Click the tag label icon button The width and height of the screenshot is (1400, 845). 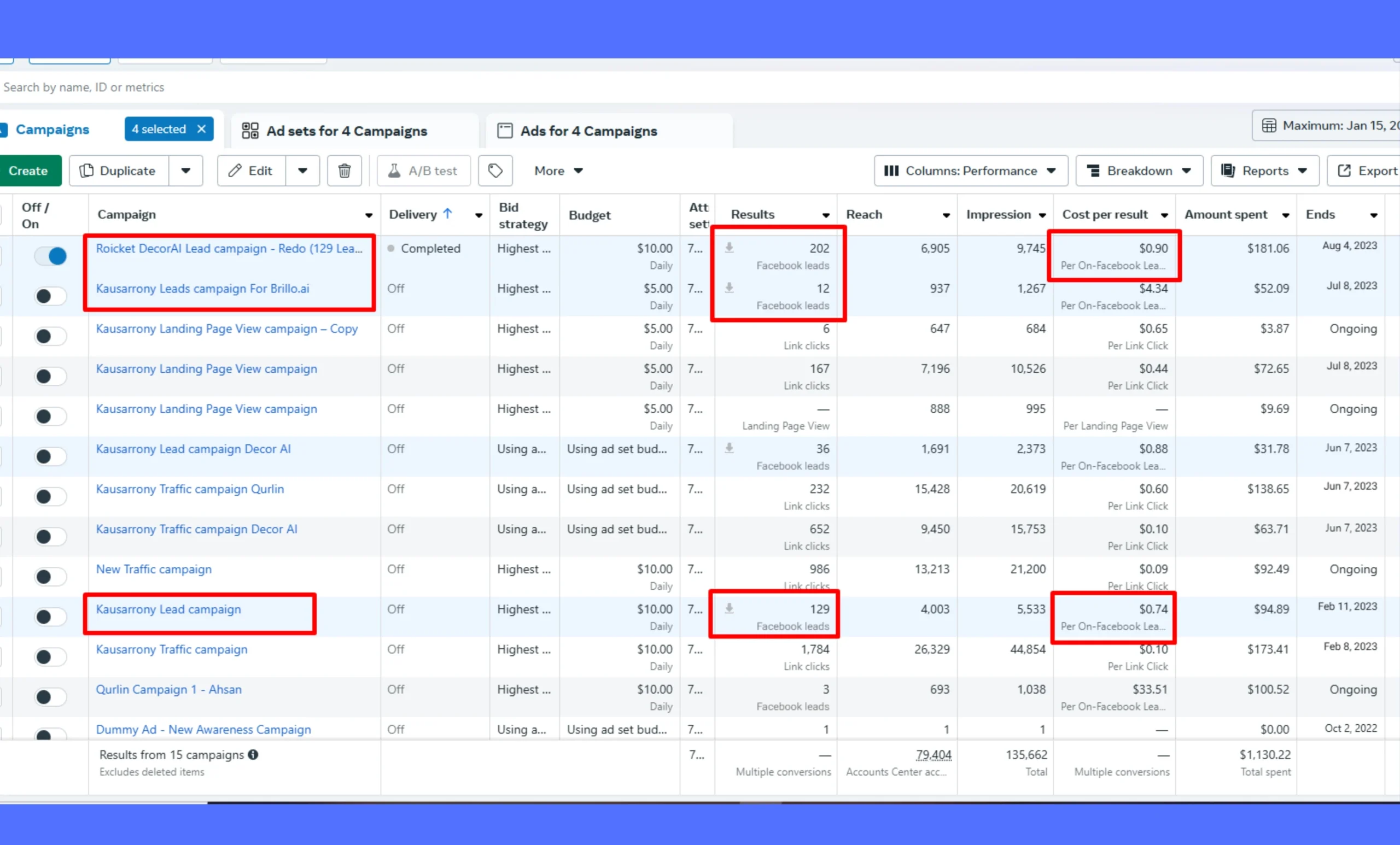pyautogui.click(x=495, y=171)
